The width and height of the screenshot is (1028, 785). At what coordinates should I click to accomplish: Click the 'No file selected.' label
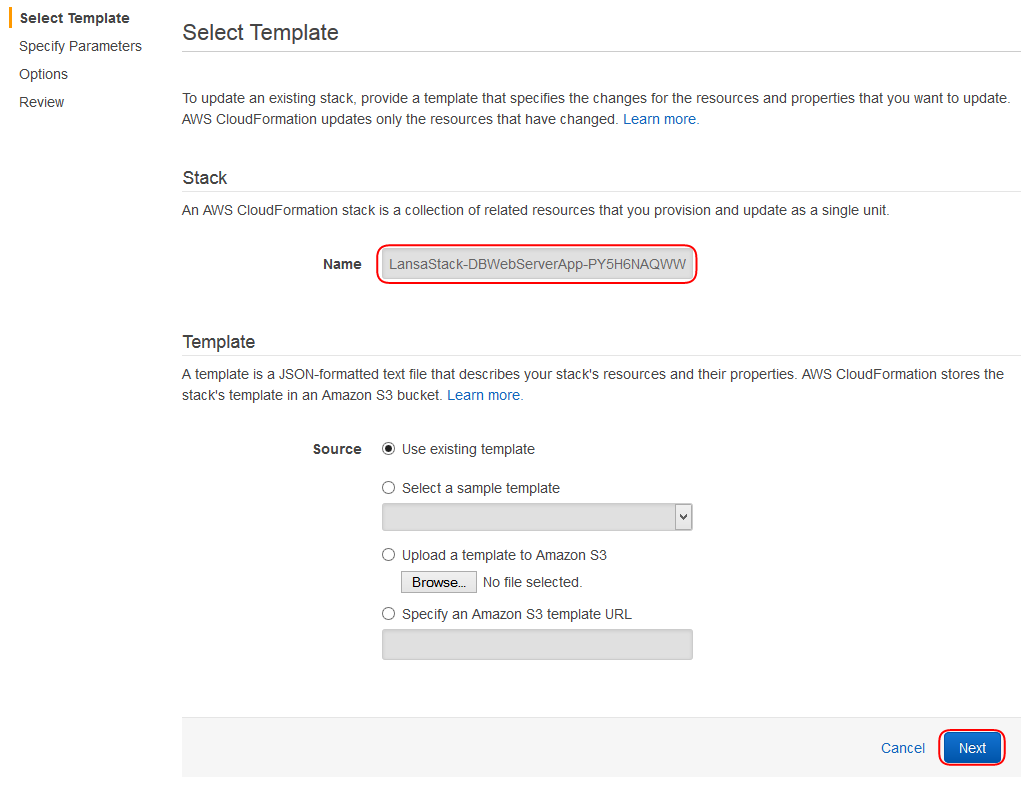point(532,582)
